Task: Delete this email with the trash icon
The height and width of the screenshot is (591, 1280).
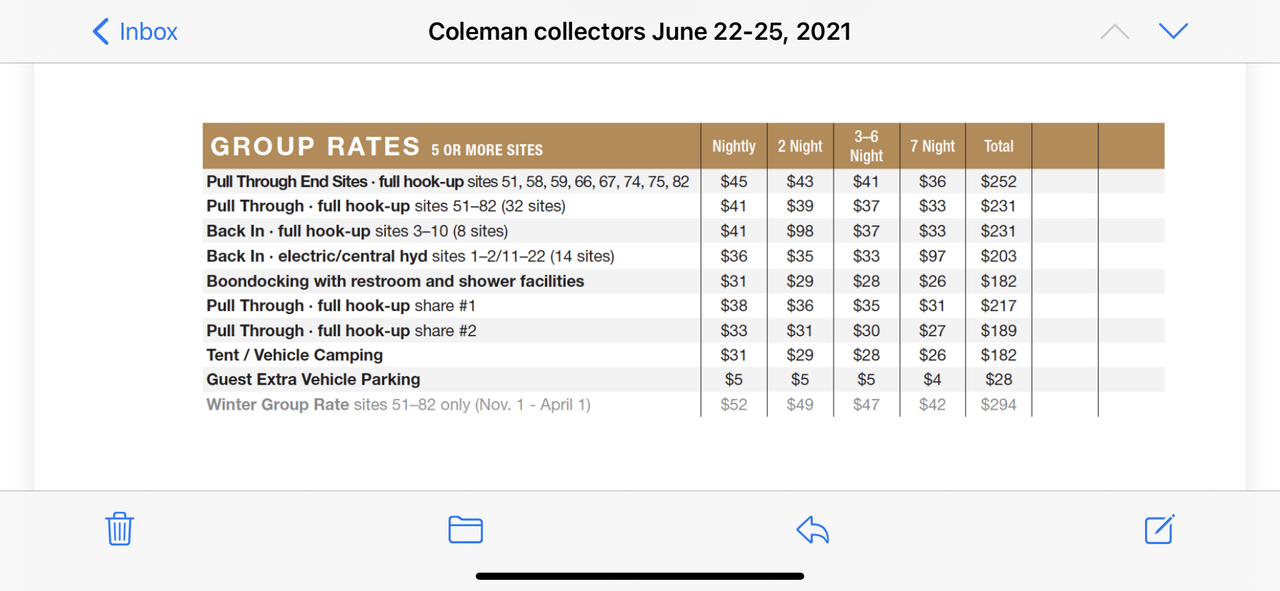Action: click(x=119, y=528)
